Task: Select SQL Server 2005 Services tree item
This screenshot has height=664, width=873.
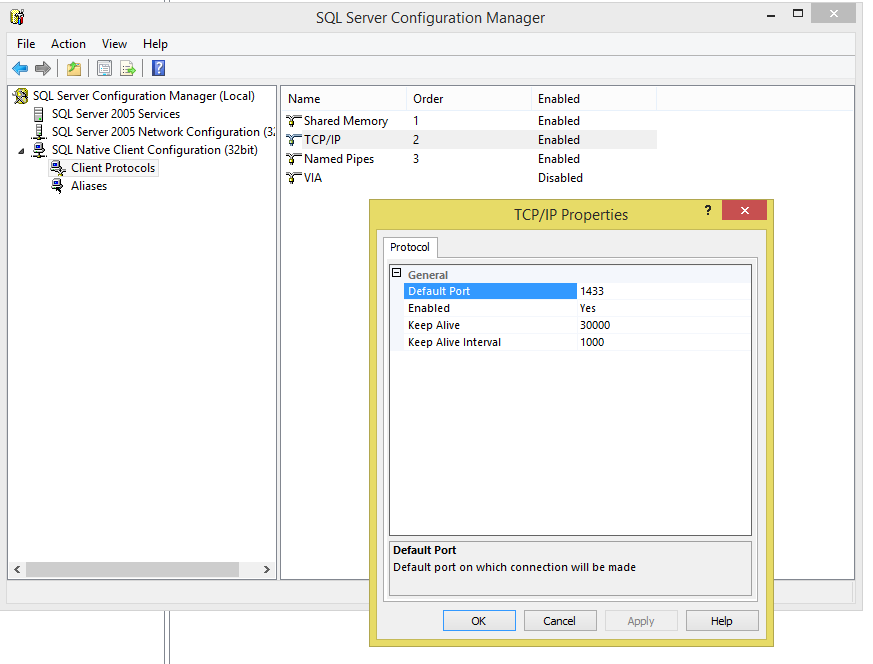Action: (116, 114)
